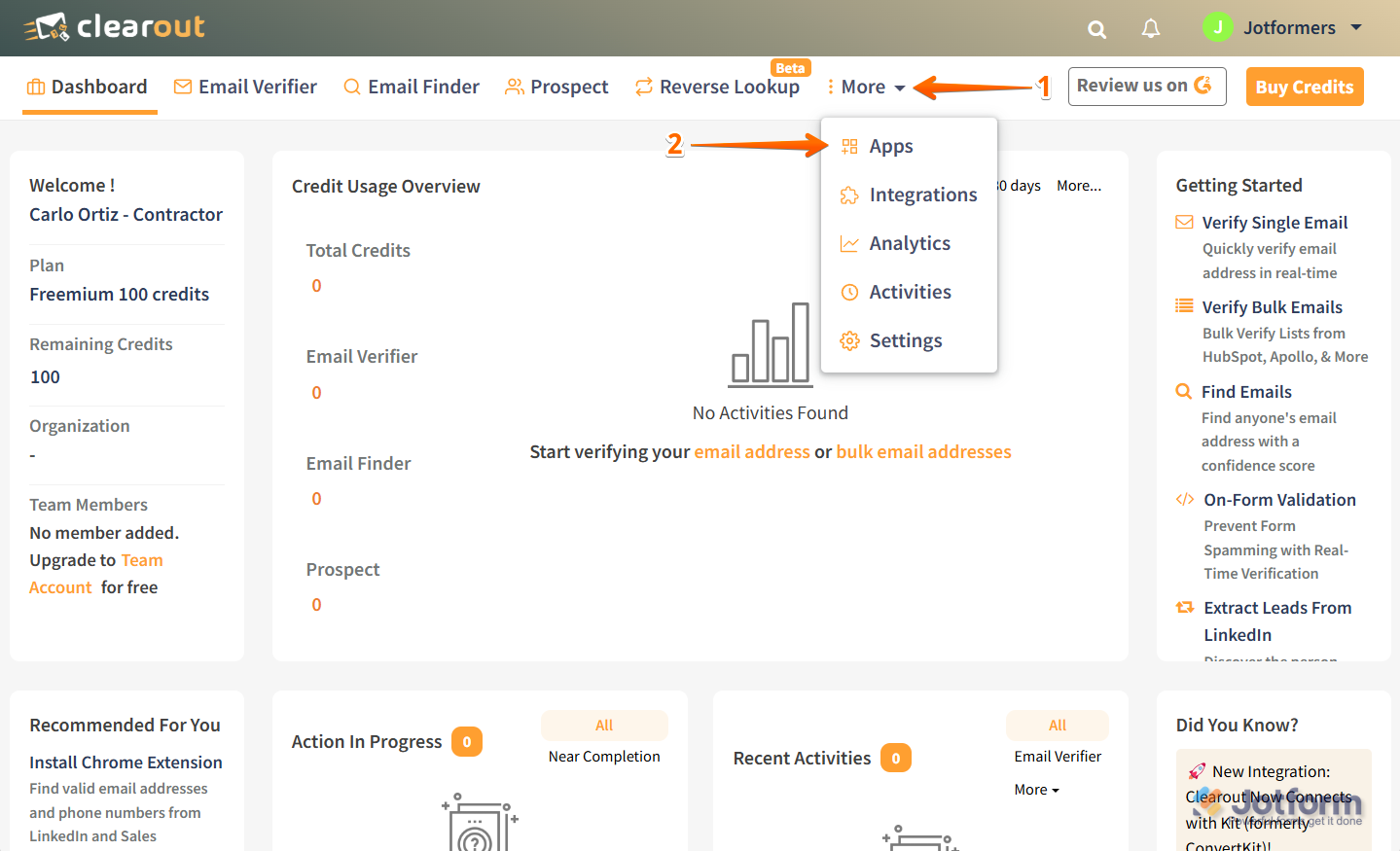The image size is (1400, 851).
Task: Click the Activities clock icon
Action: (x=849, y=292)
